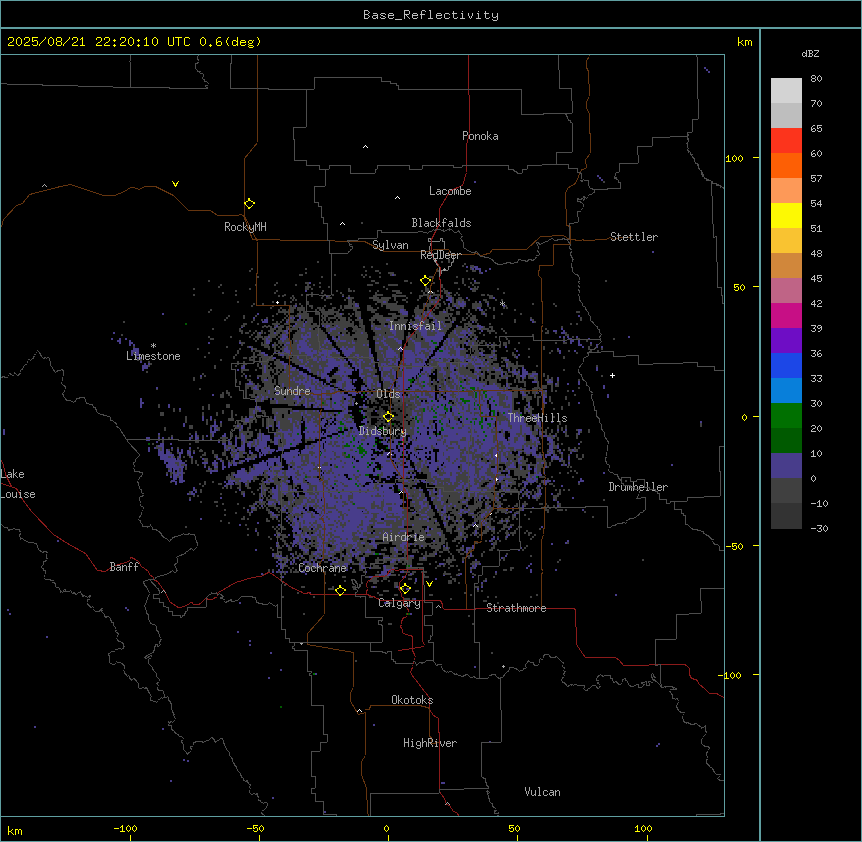Click the Lacombe city label

(x=450, y=191)
